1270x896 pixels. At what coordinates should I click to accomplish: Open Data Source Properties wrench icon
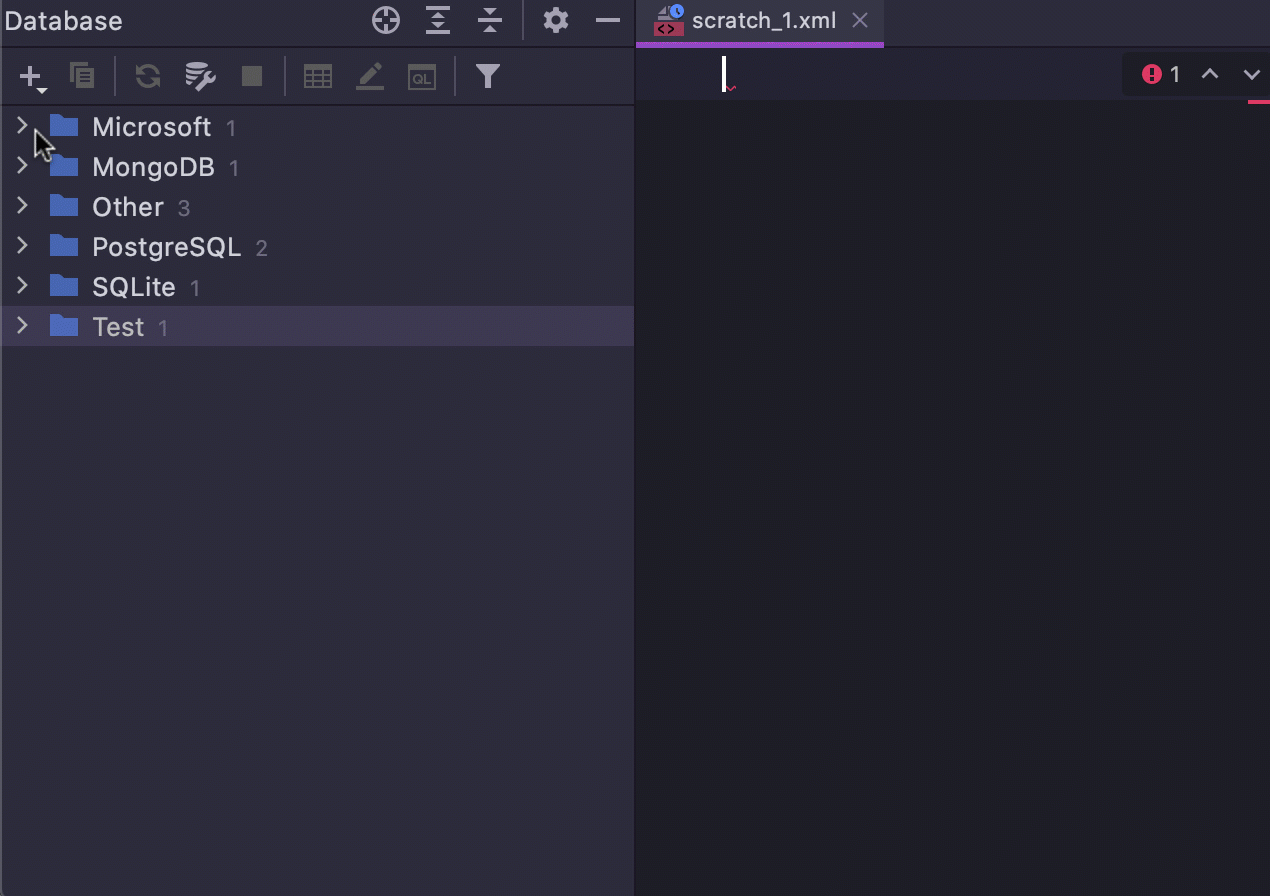tap(200, 76)
